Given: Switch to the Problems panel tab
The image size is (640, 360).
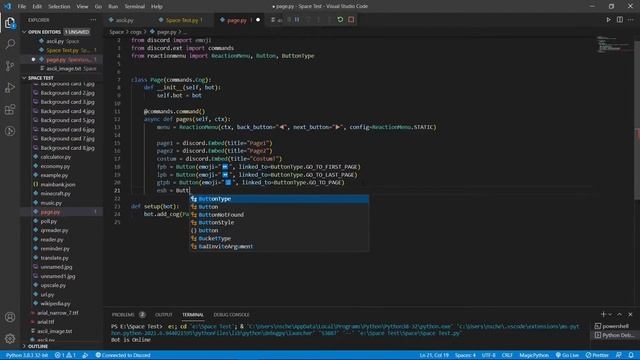Looking at the screenshot, I should tap(123, 314).
